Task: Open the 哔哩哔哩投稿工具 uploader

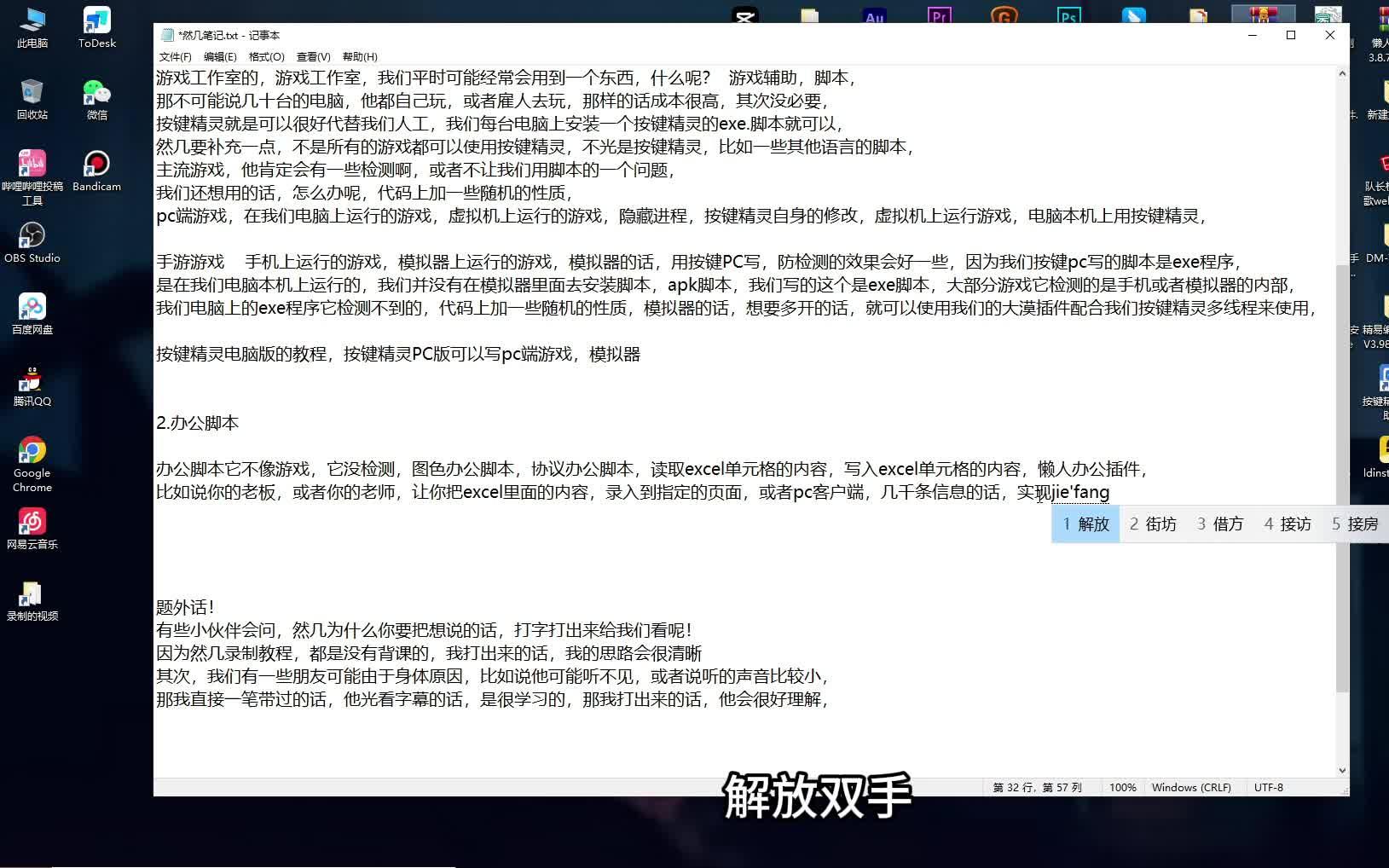Action: [32, 170]
